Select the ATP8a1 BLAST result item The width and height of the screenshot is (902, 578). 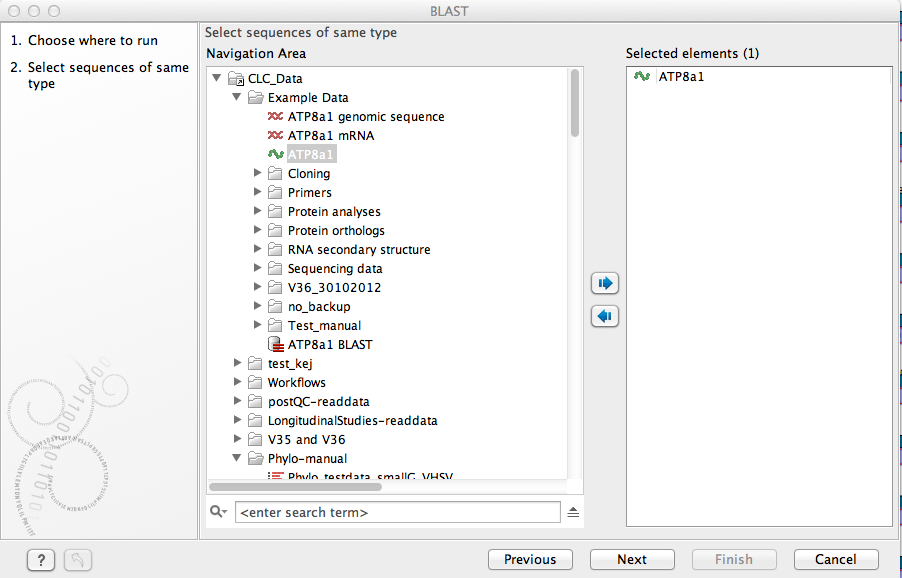329,345
